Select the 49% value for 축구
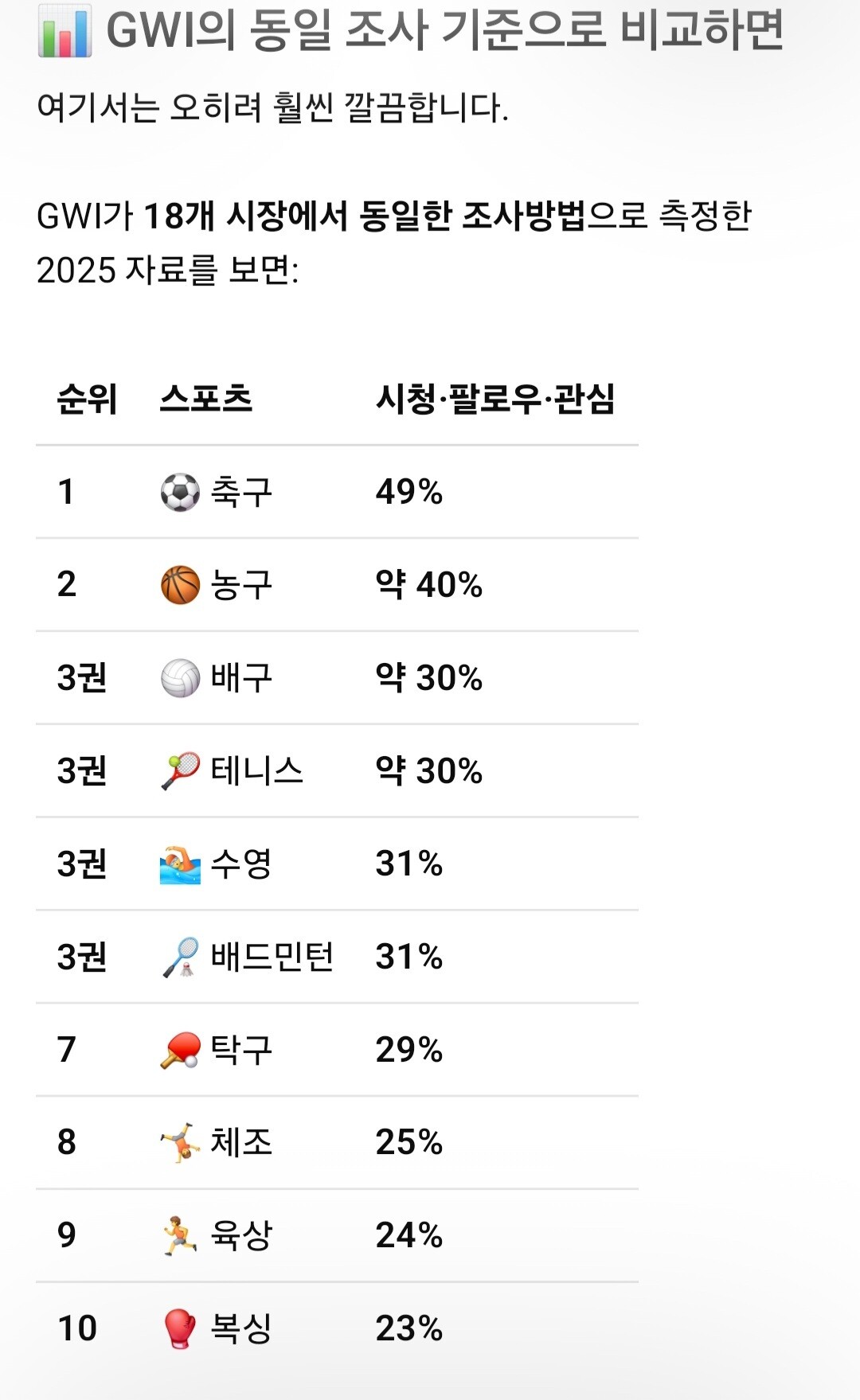Viewport: 860px width, 1400px height. tap(409, 492)
